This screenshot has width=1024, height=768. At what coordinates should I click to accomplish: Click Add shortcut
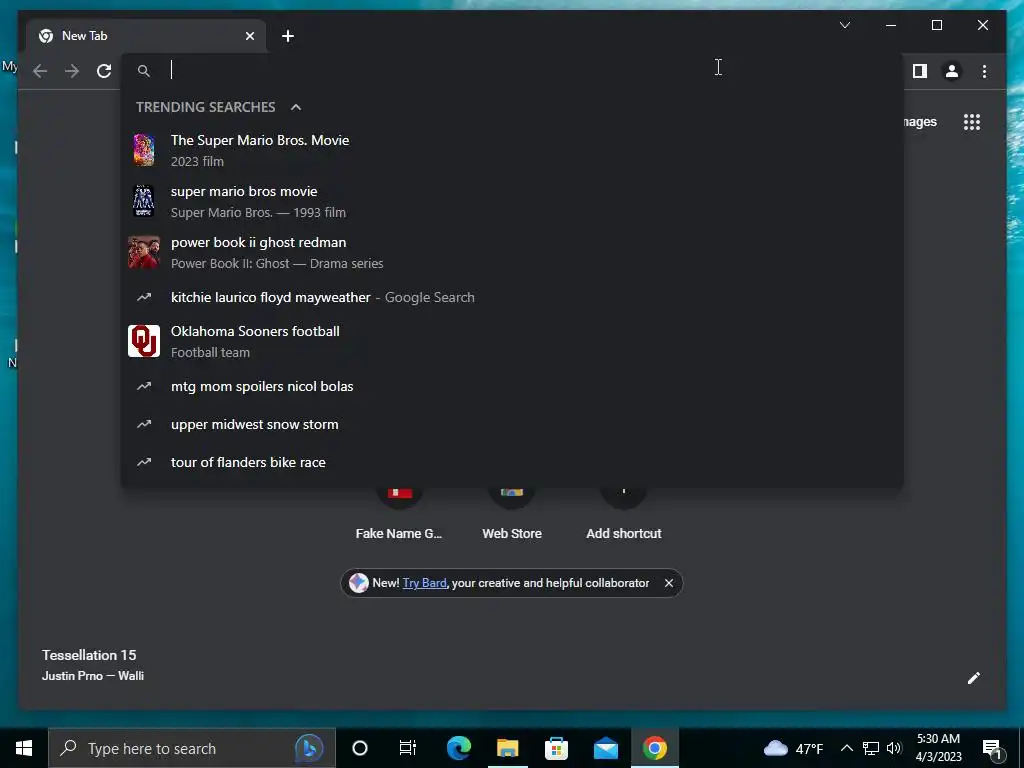624,516
